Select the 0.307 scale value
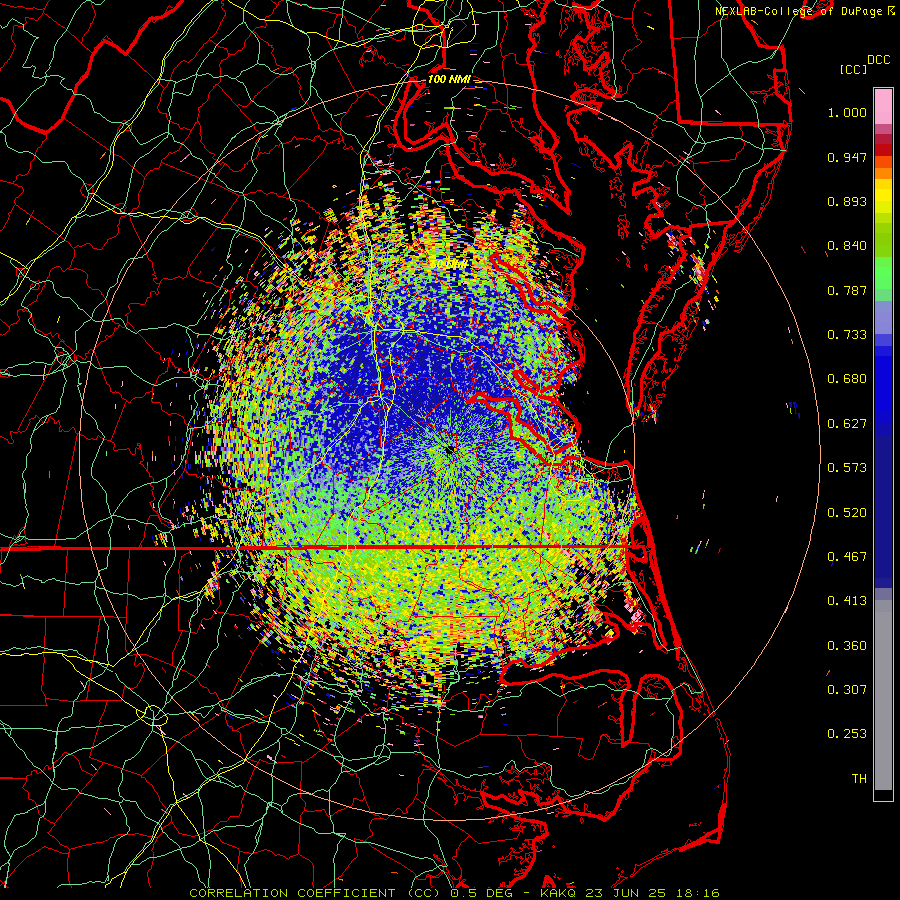Screen dimensions: 900x900 (847, 690)
